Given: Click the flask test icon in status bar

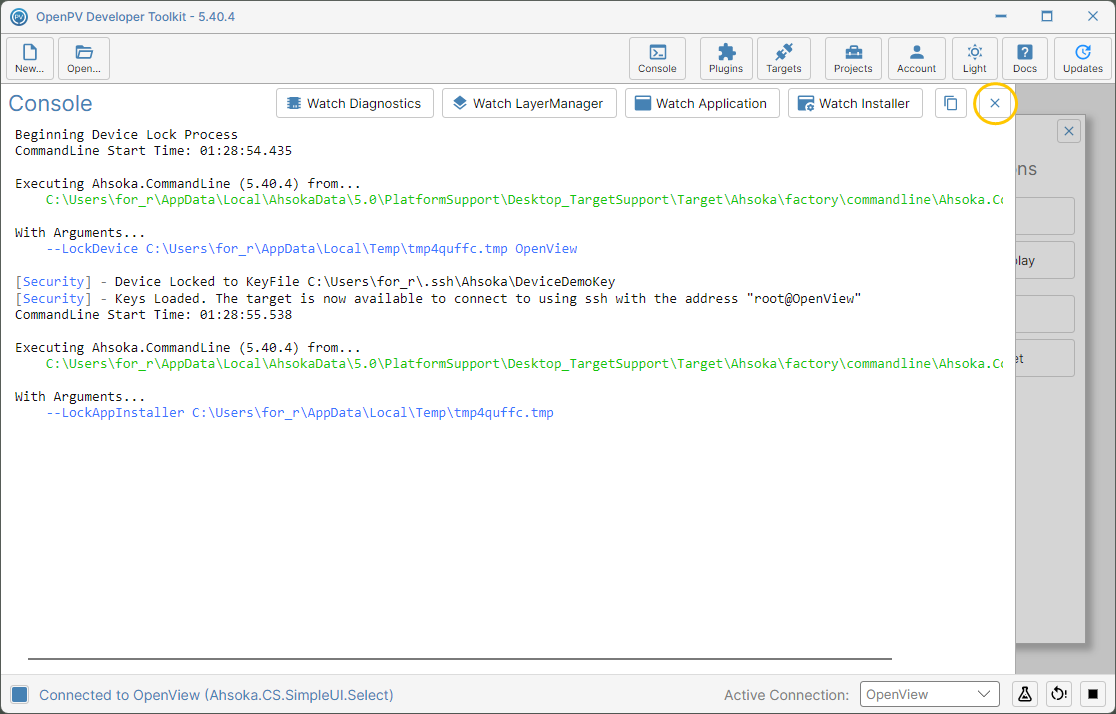Looking at the screenshot, I should coord(1025,694).
